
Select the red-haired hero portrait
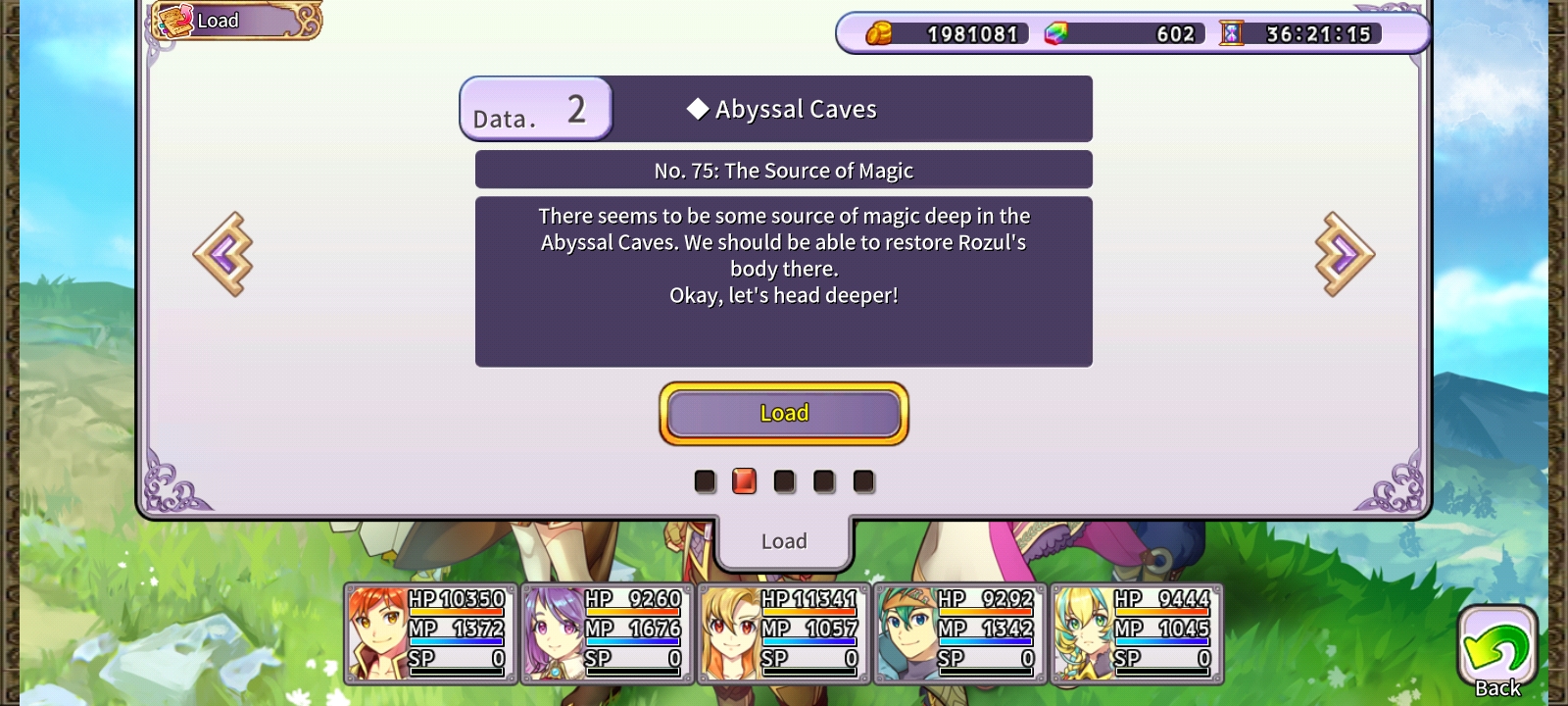point(377,633)
